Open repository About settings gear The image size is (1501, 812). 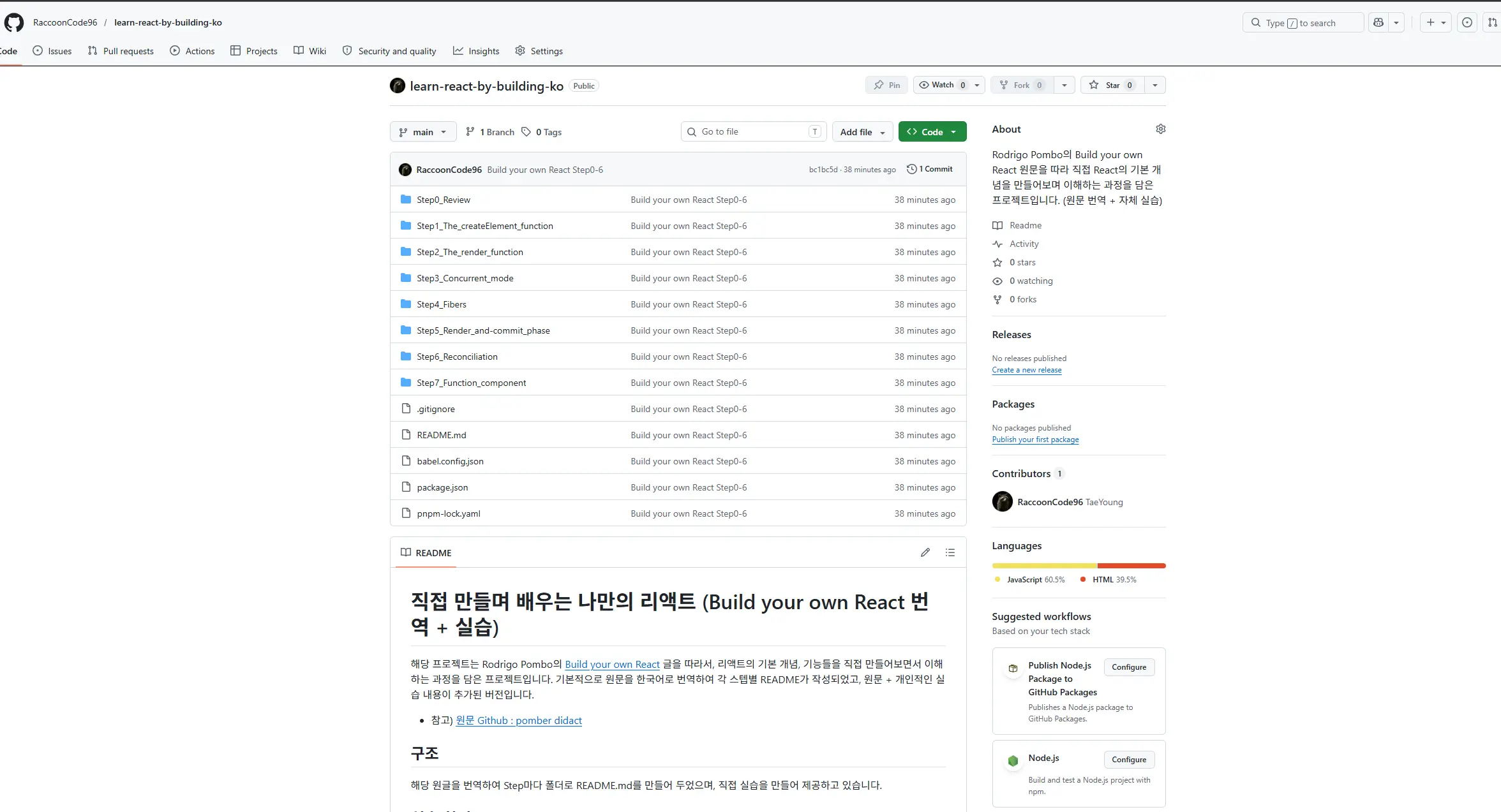tap(1160, 129)
